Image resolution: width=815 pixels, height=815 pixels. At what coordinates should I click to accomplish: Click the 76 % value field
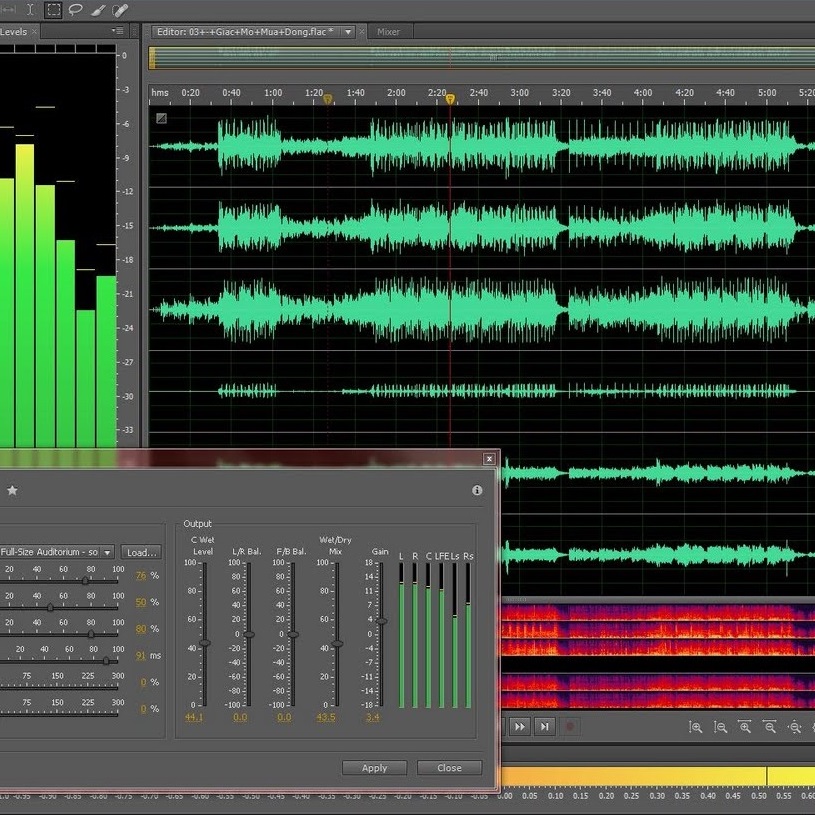coord(141,576)
